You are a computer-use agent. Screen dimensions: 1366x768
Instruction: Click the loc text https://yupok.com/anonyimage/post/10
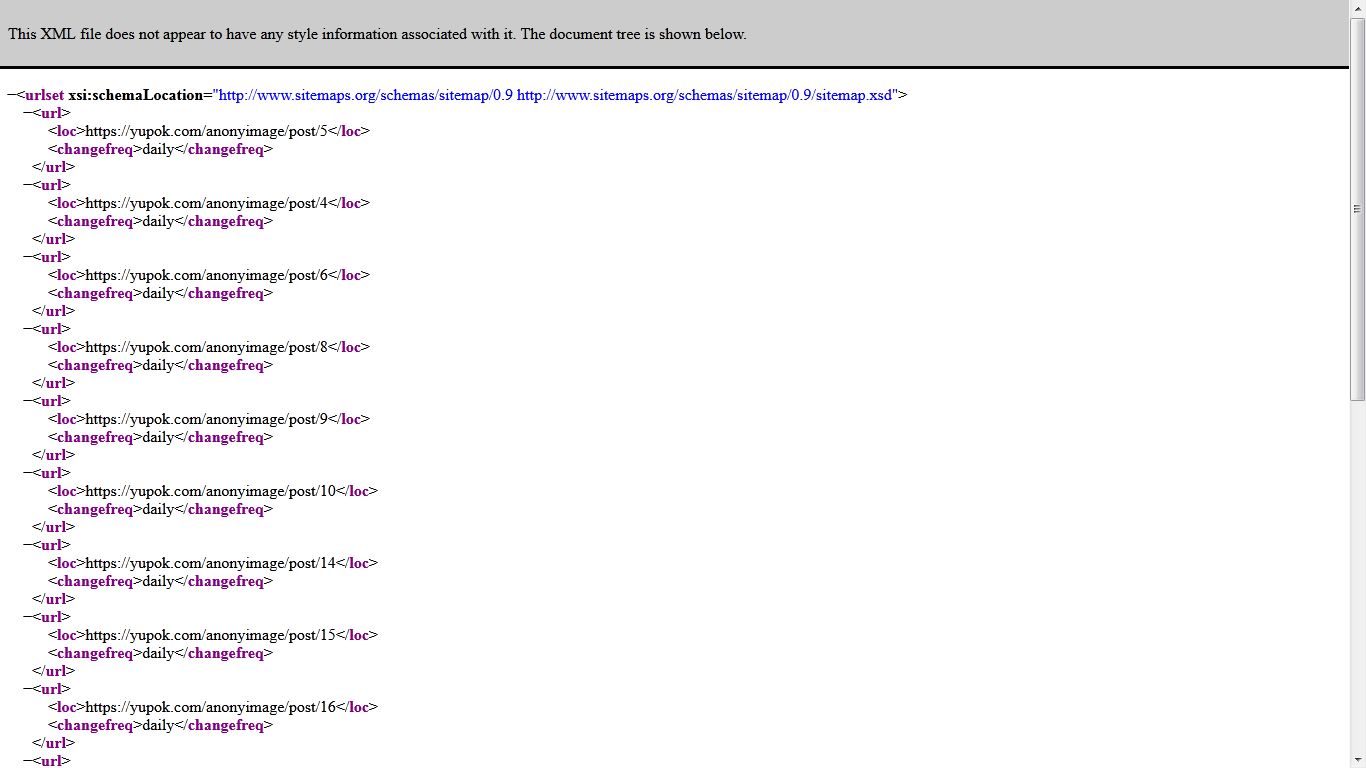[211, 491]
